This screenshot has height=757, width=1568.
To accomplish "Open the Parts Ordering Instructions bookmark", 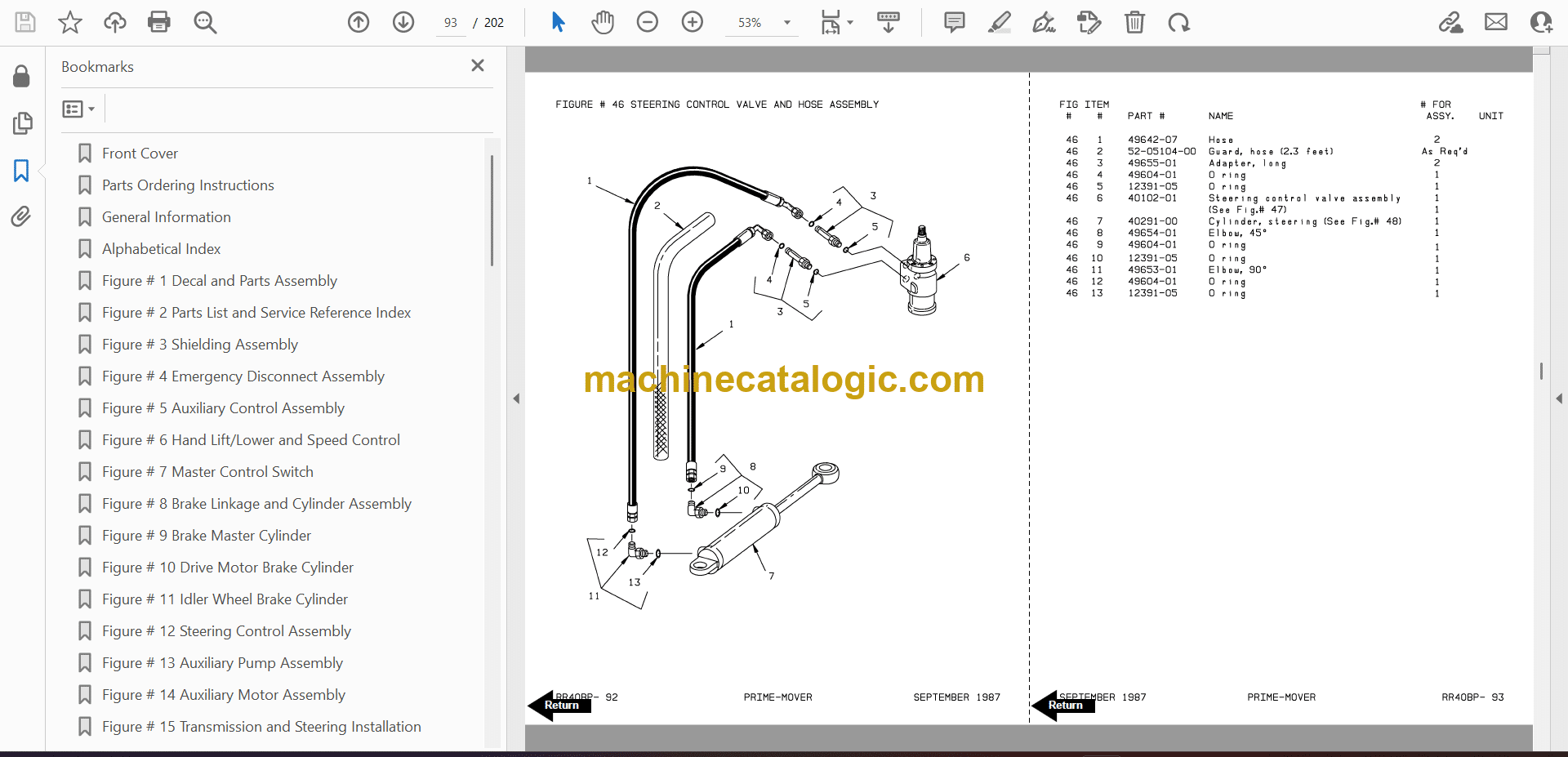I will coord(188,185).
